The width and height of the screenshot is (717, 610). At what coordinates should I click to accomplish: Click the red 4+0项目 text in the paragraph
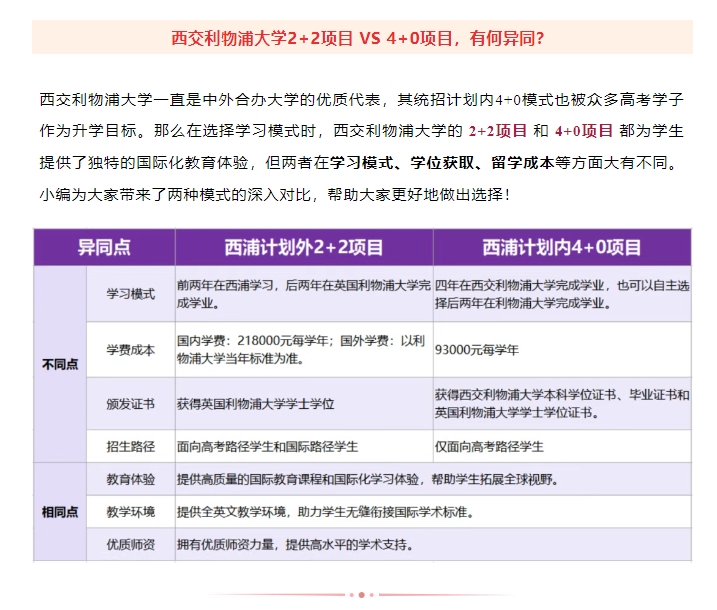point(583,131)
